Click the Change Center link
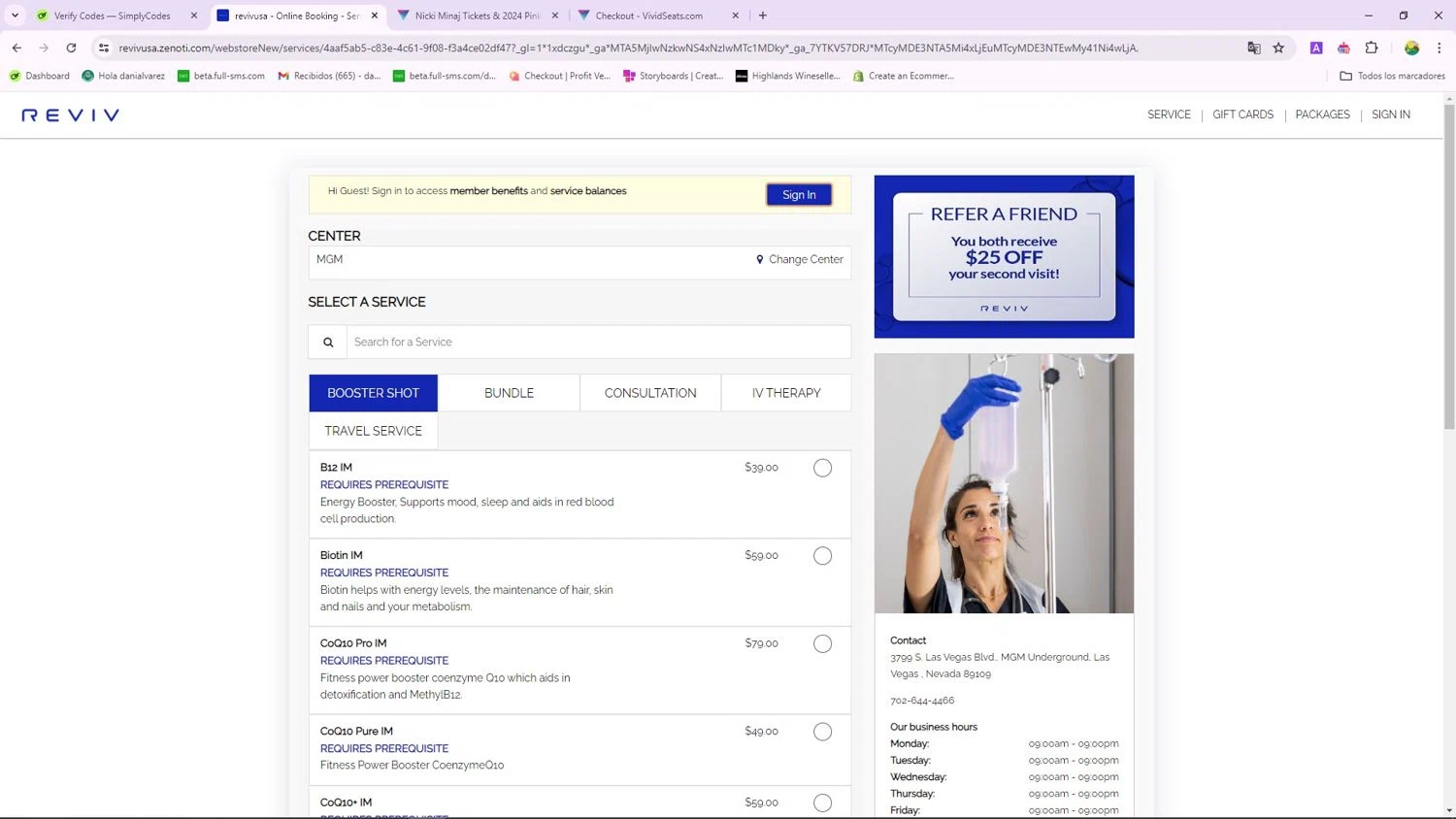Screen dimensions: 1456x819 (x=800, y=260)
